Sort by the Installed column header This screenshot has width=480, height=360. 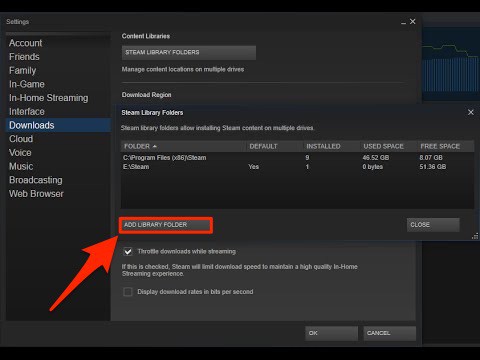pyautogui.click(x=331, y=146)
